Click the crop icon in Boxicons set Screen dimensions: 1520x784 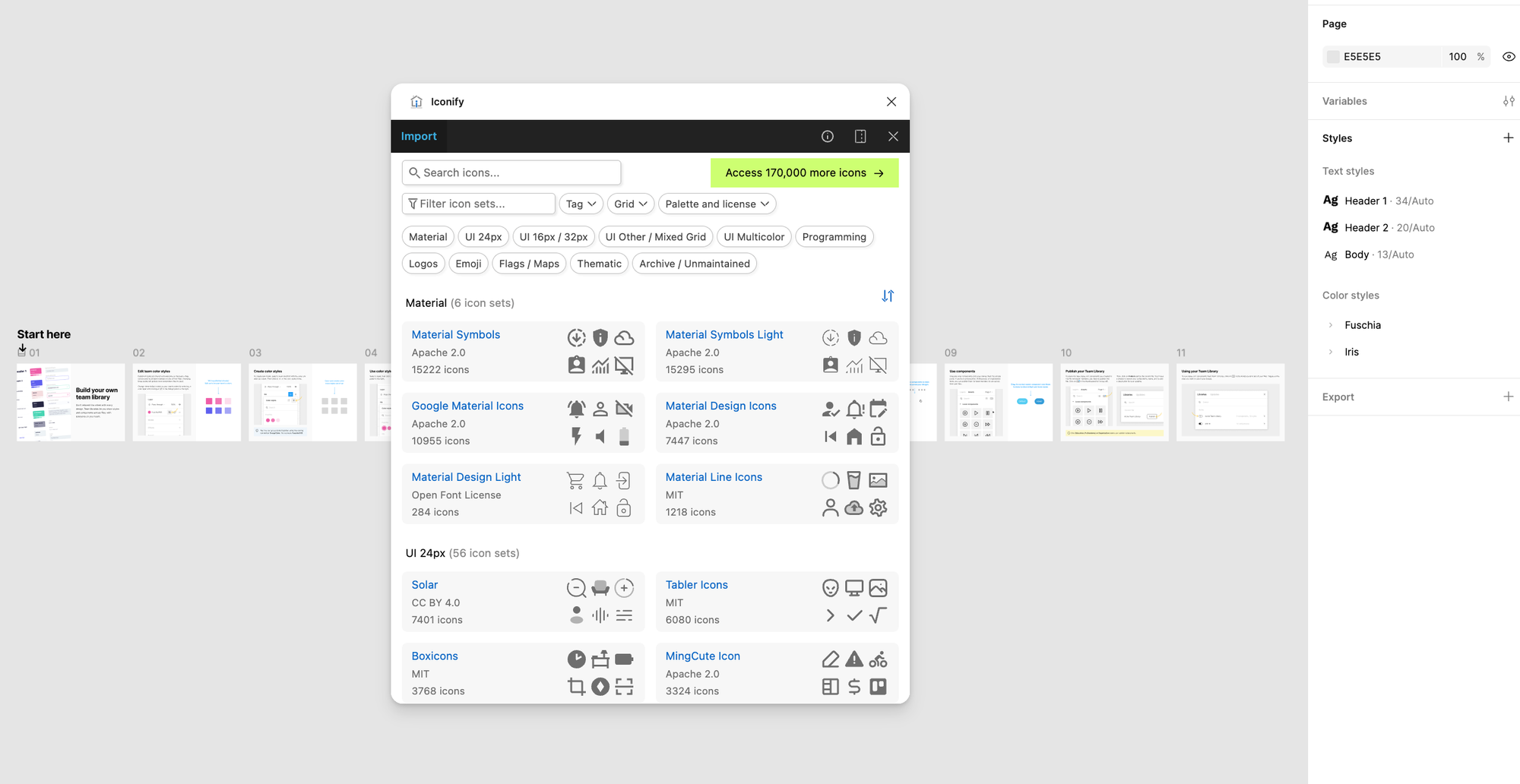coord(577,687)
